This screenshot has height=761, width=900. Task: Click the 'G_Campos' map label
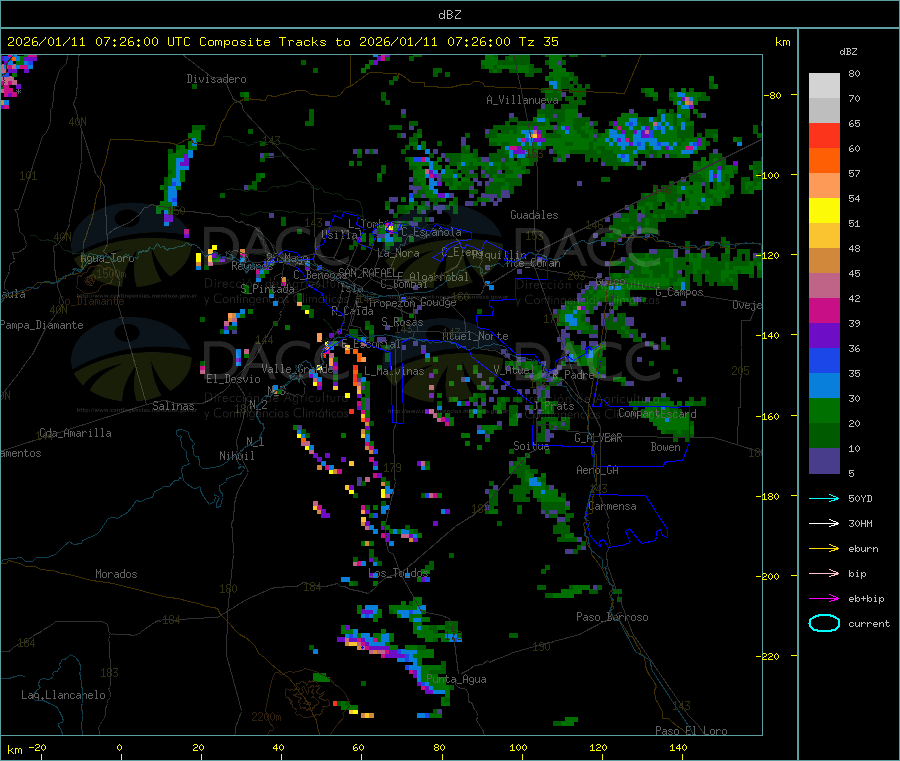click(x=680, y=292)
